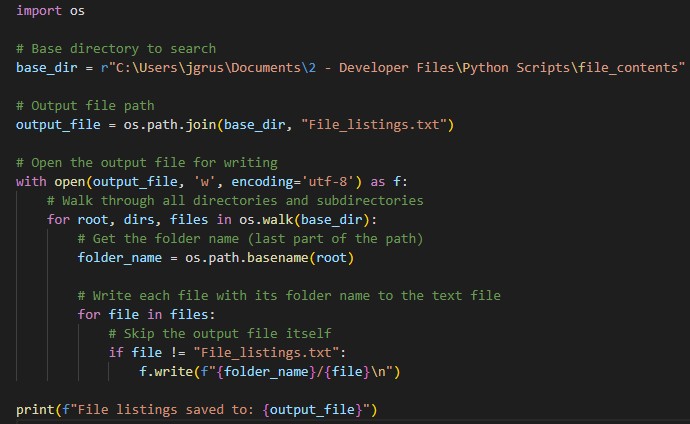Click the comment '# Write each file with its folder name to the text file'
The height and width of the screenshot is (424, 690).
coord(289,296)
